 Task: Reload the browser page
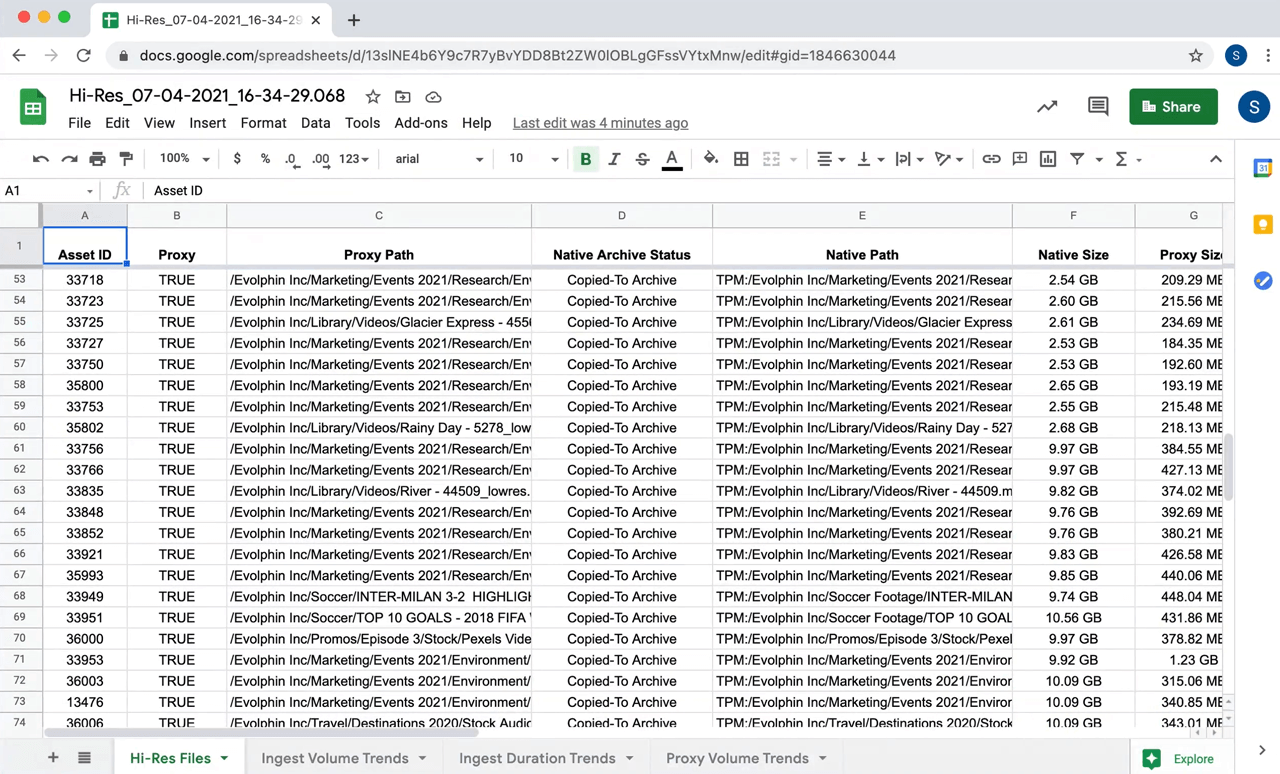point(84,56)
